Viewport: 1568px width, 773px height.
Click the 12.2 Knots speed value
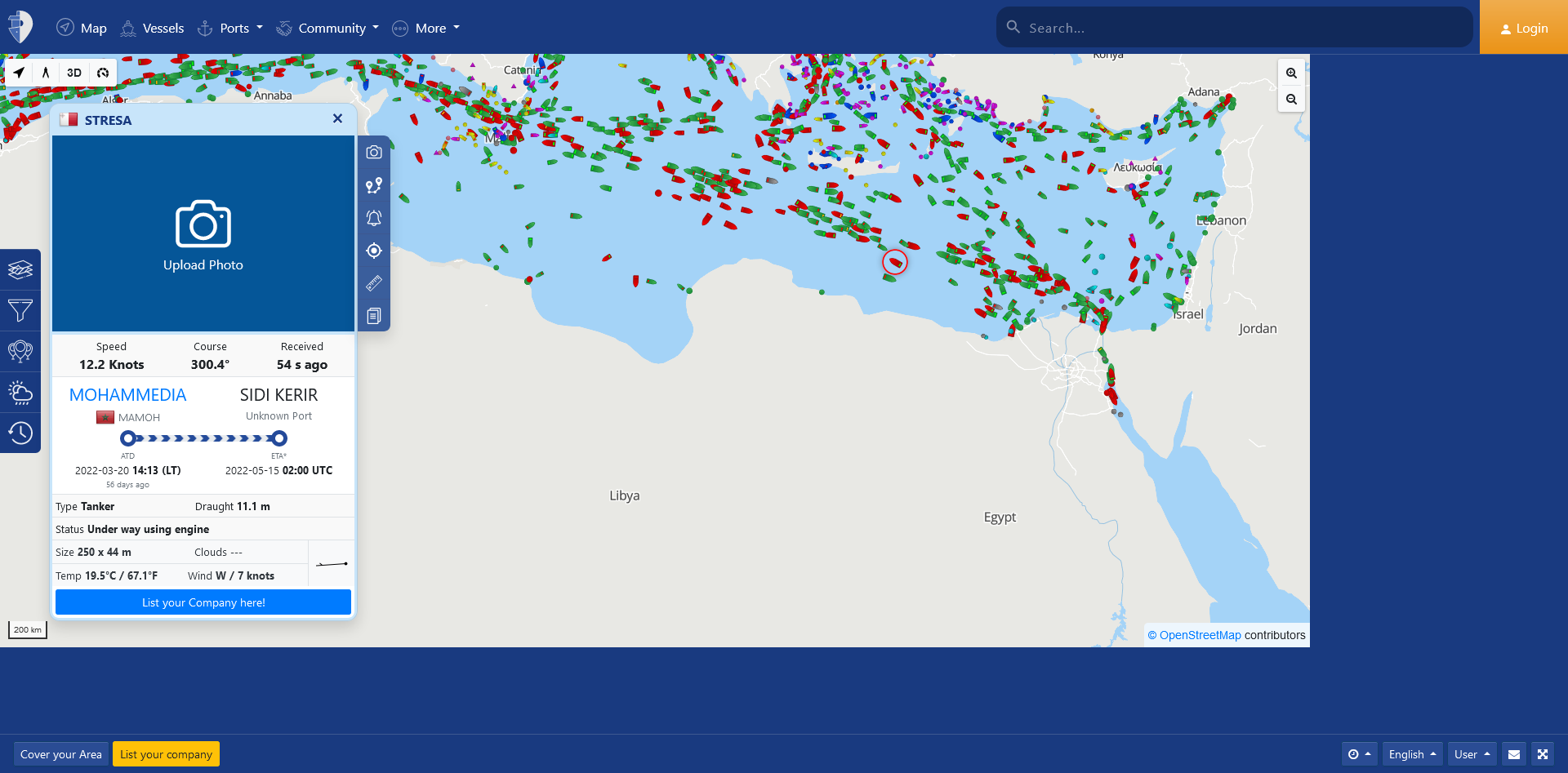[x=112, y=365]
